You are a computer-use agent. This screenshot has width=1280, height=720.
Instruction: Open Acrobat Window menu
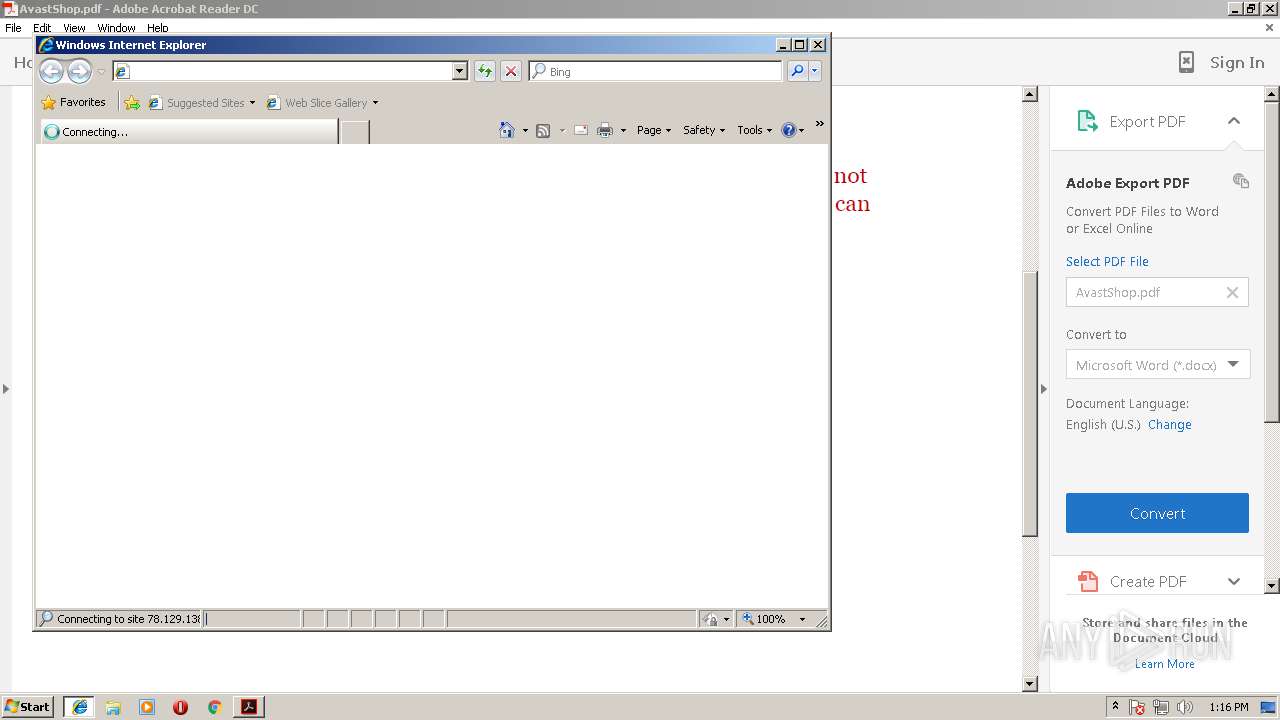click(116, 28)
